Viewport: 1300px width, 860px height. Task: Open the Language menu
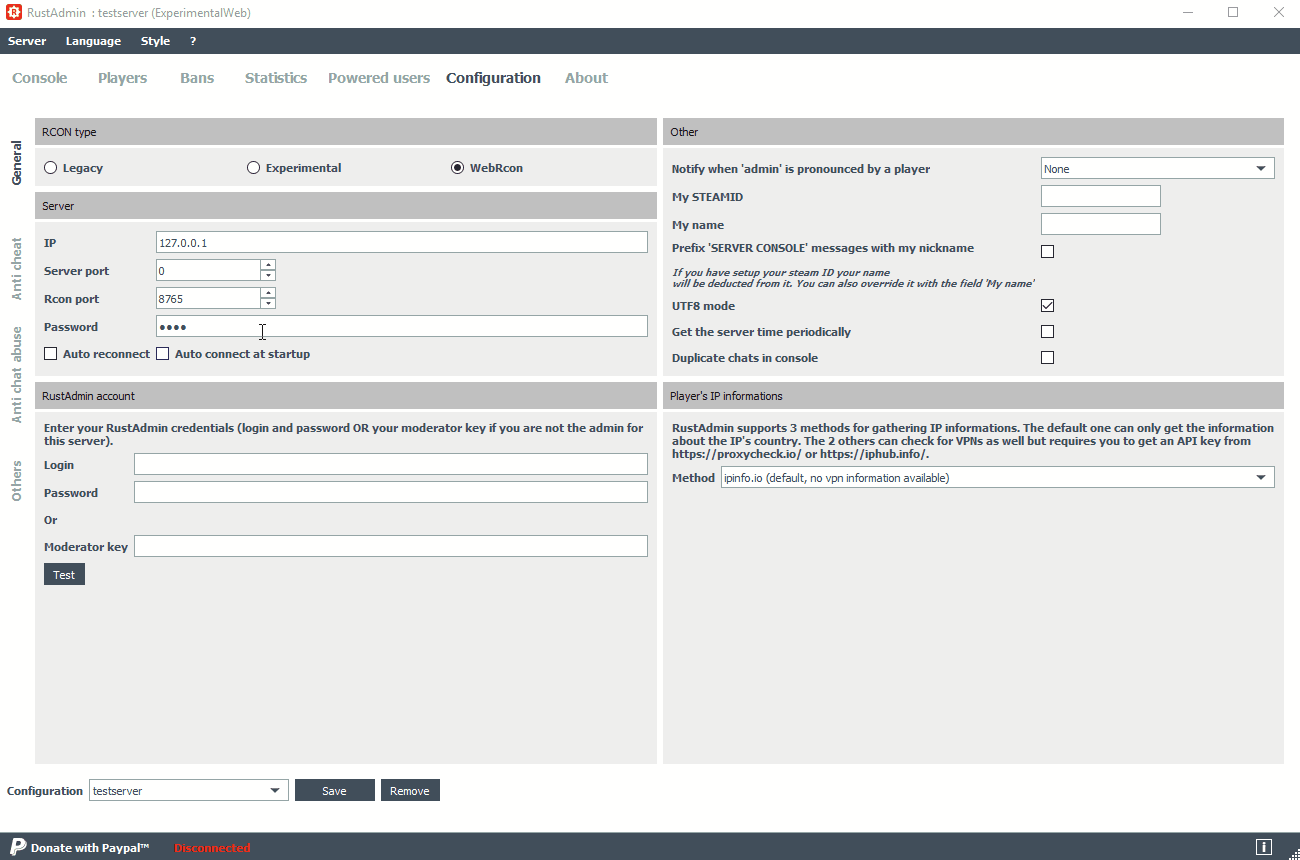pyautogui.click(x=93, y=41)
